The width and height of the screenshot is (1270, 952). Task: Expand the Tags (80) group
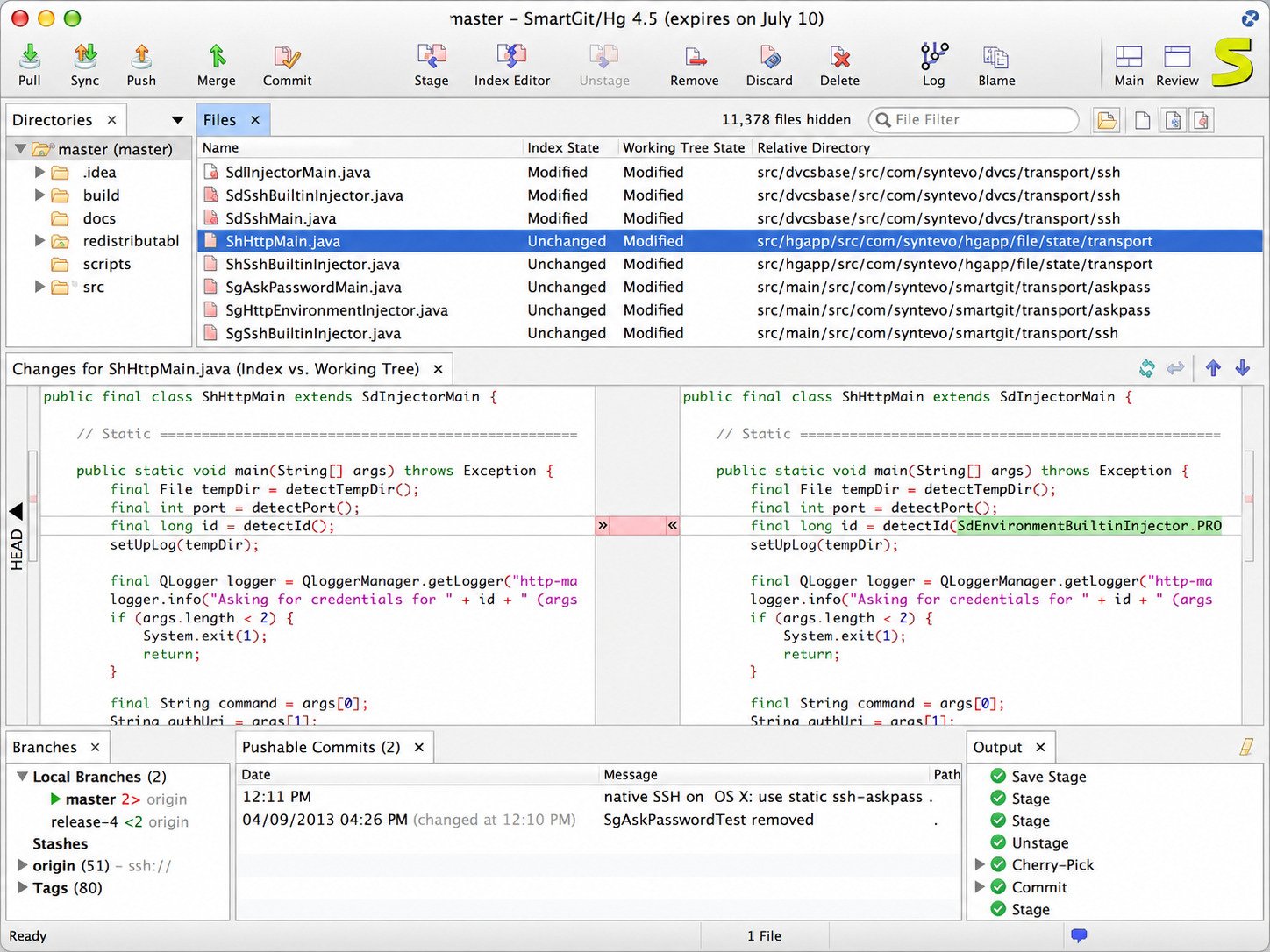23,888
